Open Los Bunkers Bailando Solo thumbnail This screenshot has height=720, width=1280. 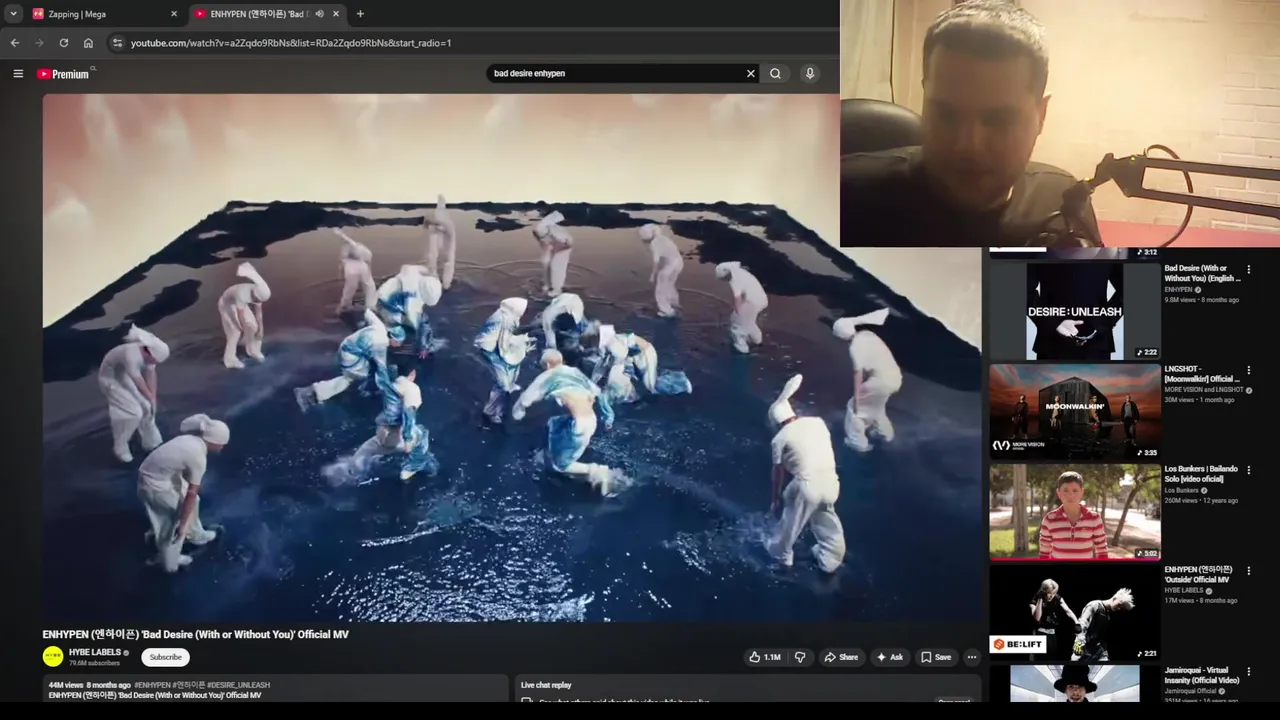(x=1075, y=511)
